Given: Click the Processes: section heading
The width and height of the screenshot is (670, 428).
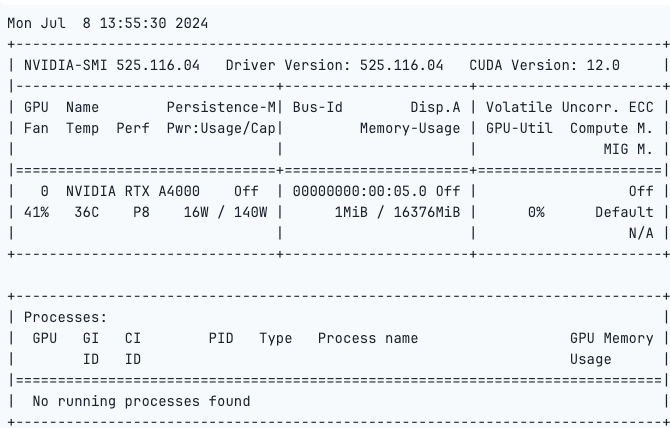Looking at the screenshot, I should 65,317.
